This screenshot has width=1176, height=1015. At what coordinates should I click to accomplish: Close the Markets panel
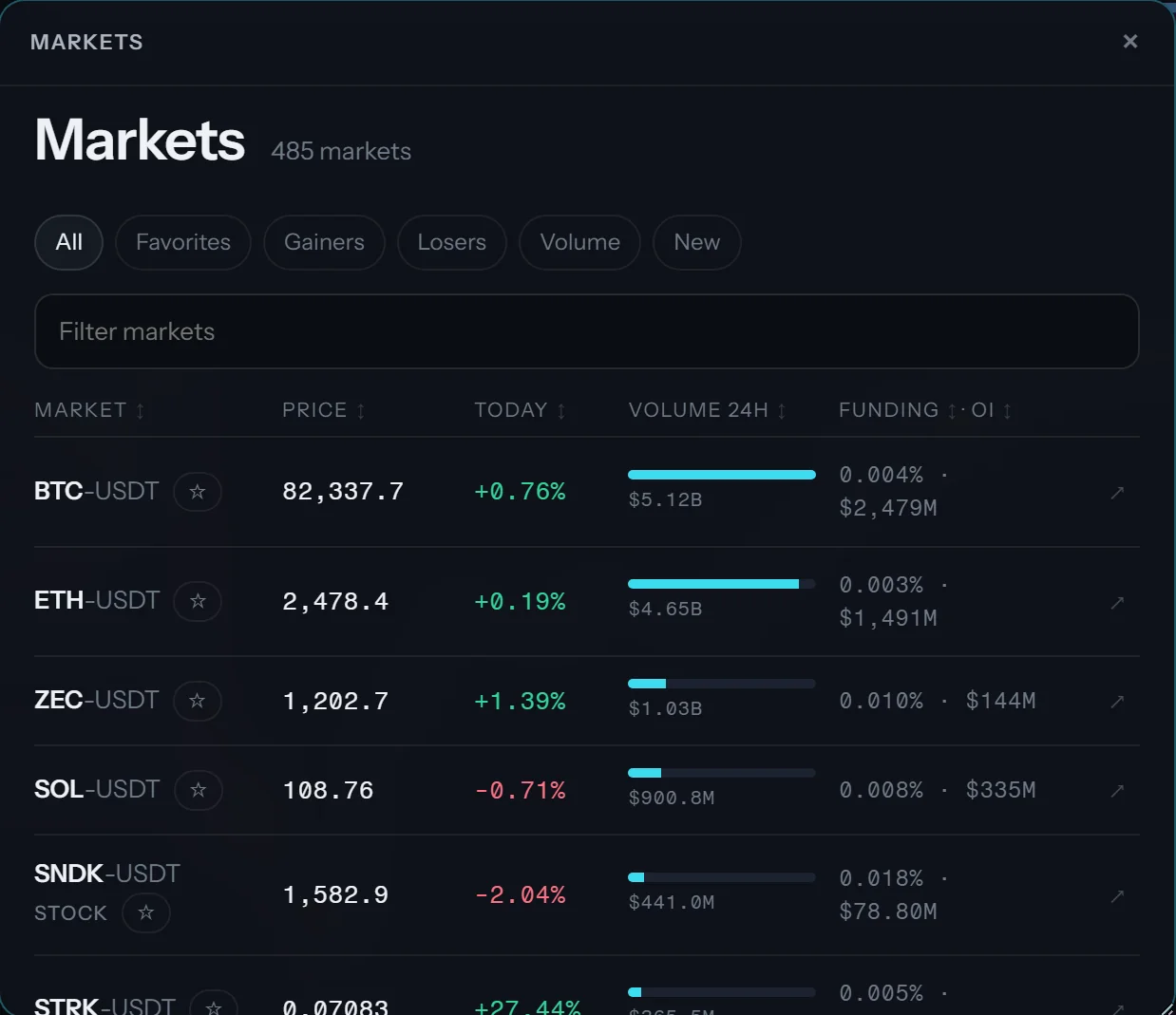tap(1129, 42)
